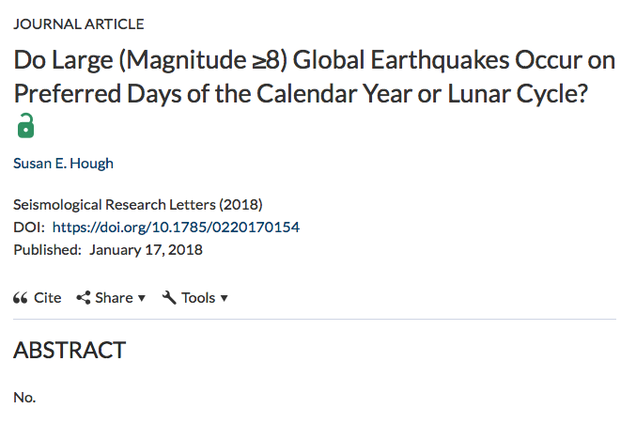The height and width of the screenshot is (440, 636).
Task: Open author Susan E. Hough's link
Action: click(63, 163)
